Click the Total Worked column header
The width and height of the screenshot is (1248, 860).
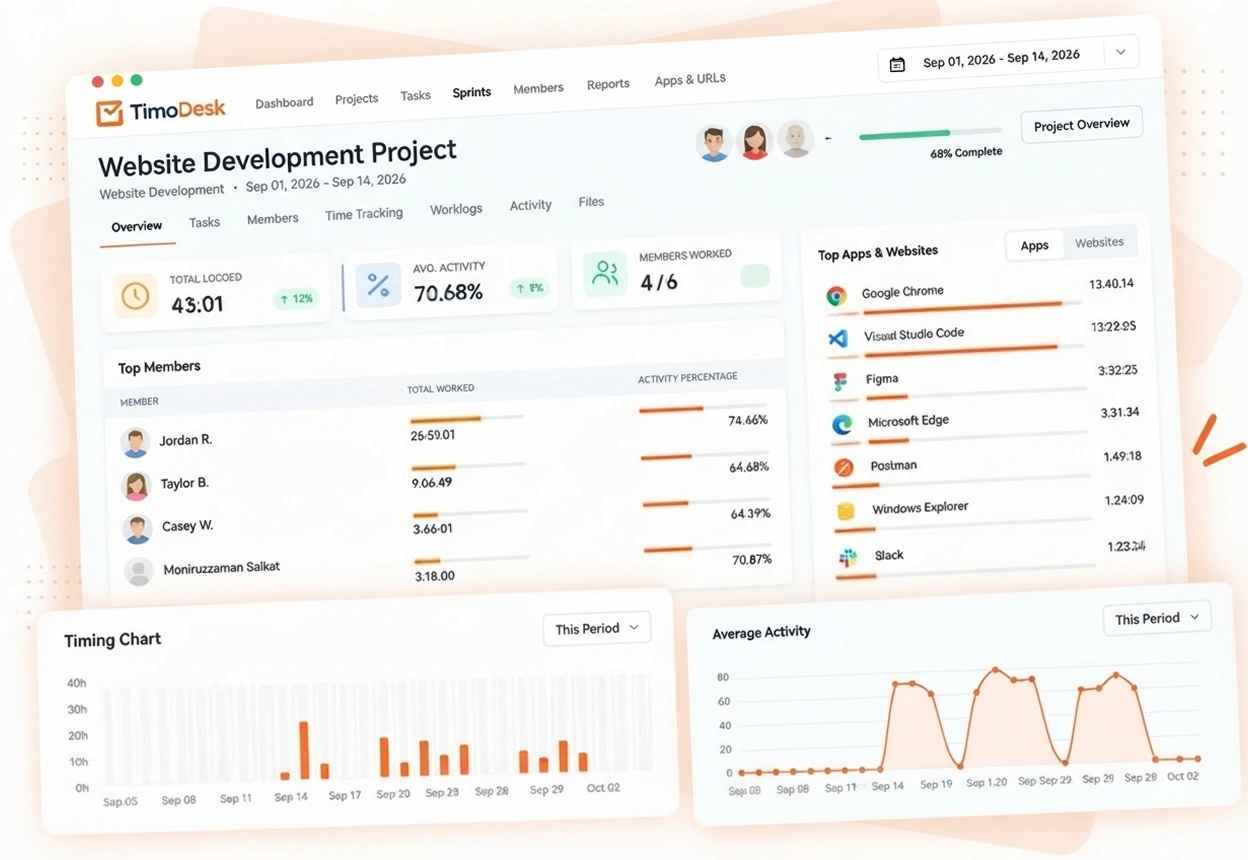pyautogui.click(x=441, y=388)
